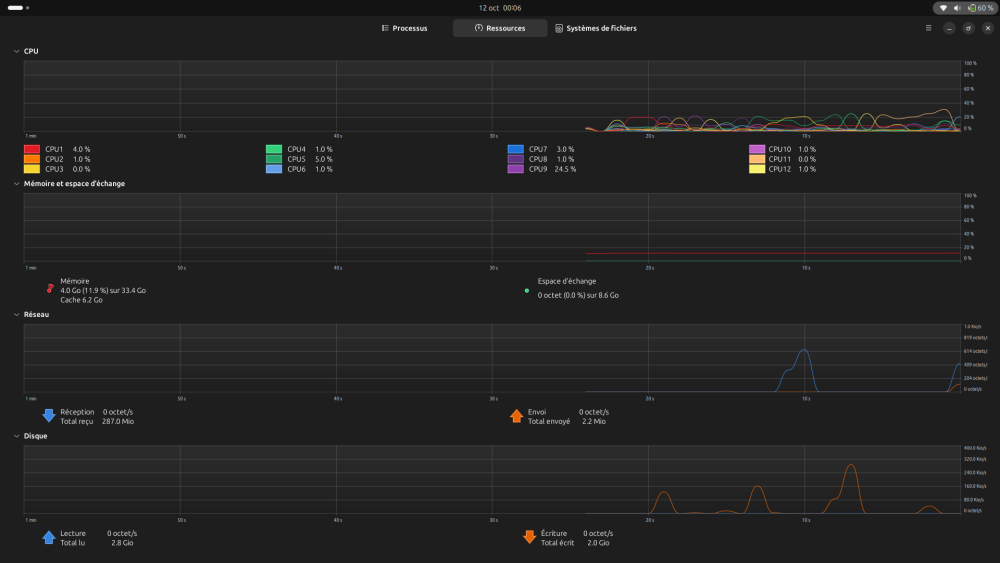Image resolution: width=1000 pixels, height=563 pixels.
Task: Click the green Espace d'échange indicator
Action: tap(527, 290)
